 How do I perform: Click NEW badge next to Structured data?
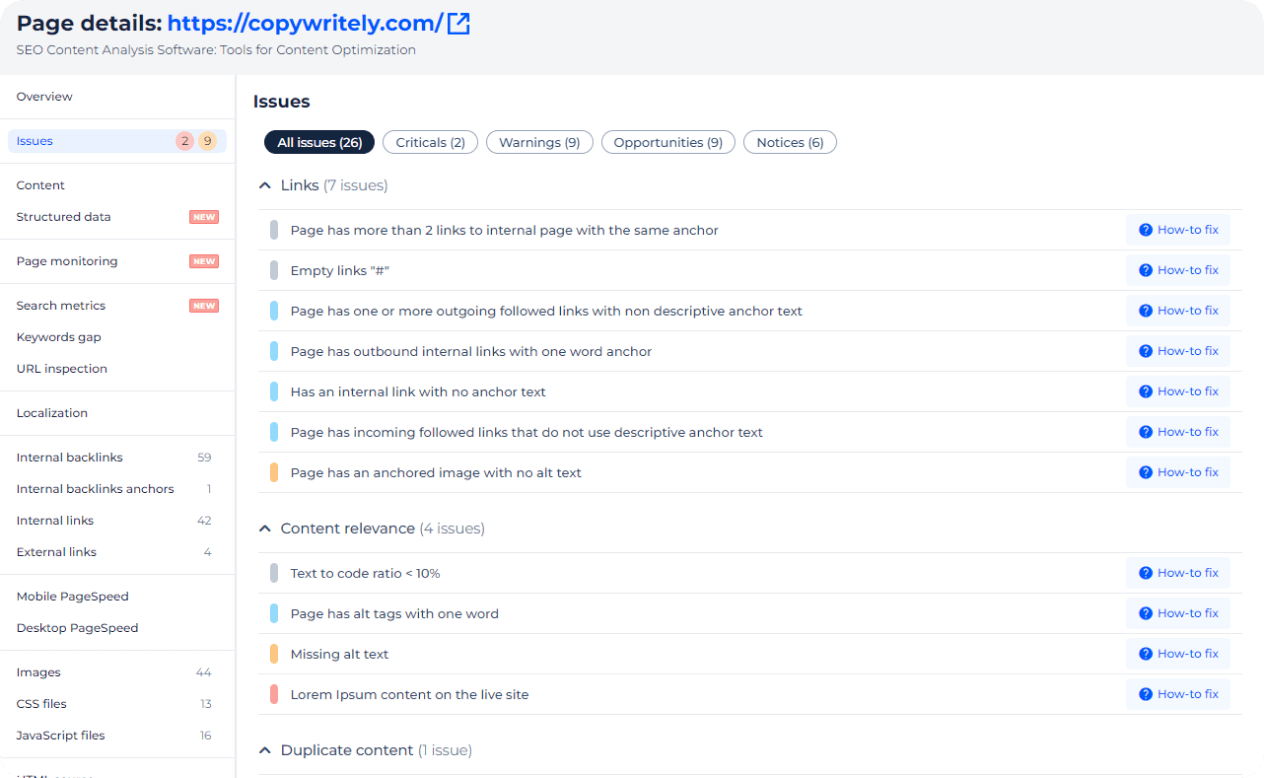tap(204, 217)
